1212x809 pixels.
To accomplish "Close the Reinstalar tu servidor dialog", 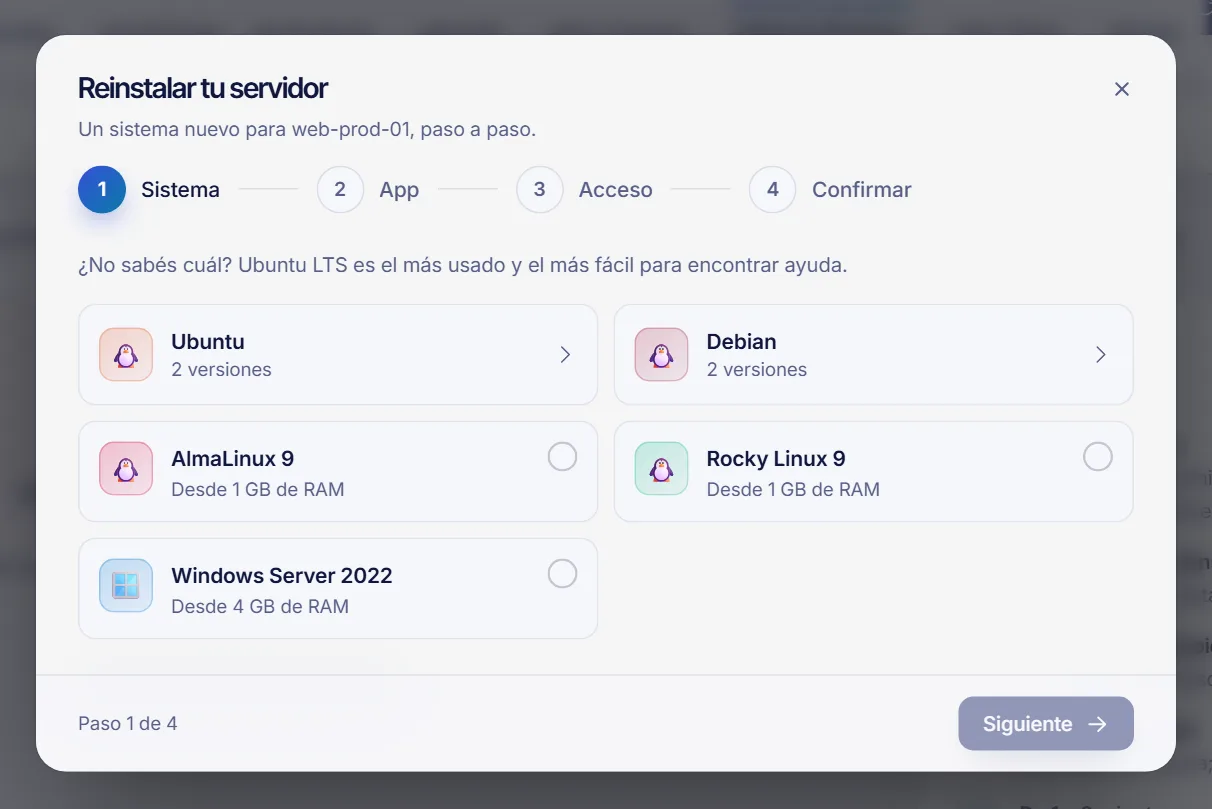I will pyautogui.click(x=1122, y=89).
